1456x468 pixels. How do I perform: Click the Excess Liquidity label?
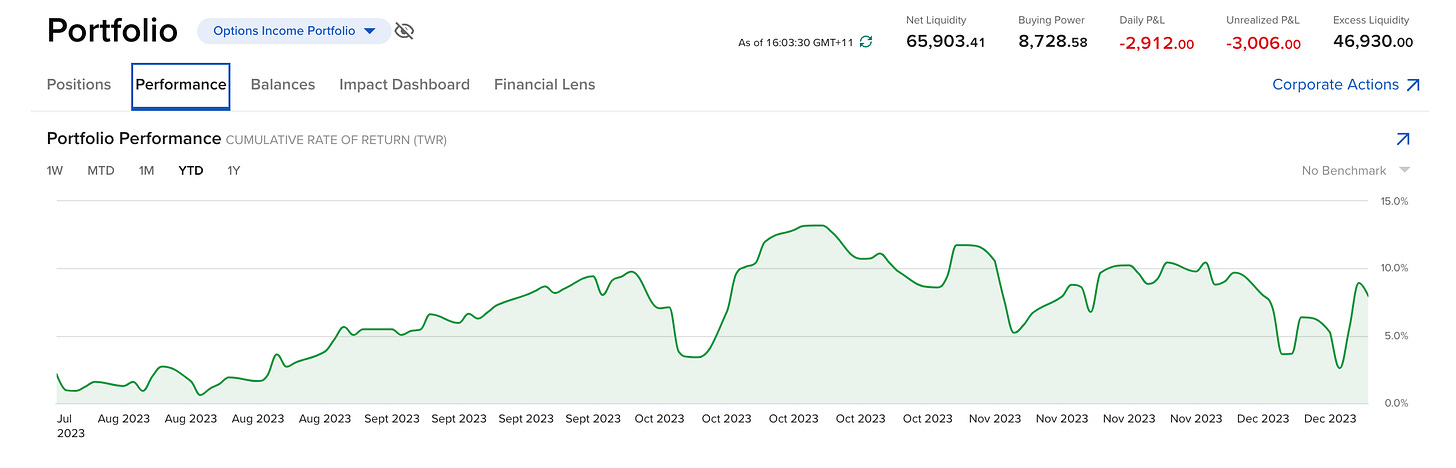tap(1371, 20)
